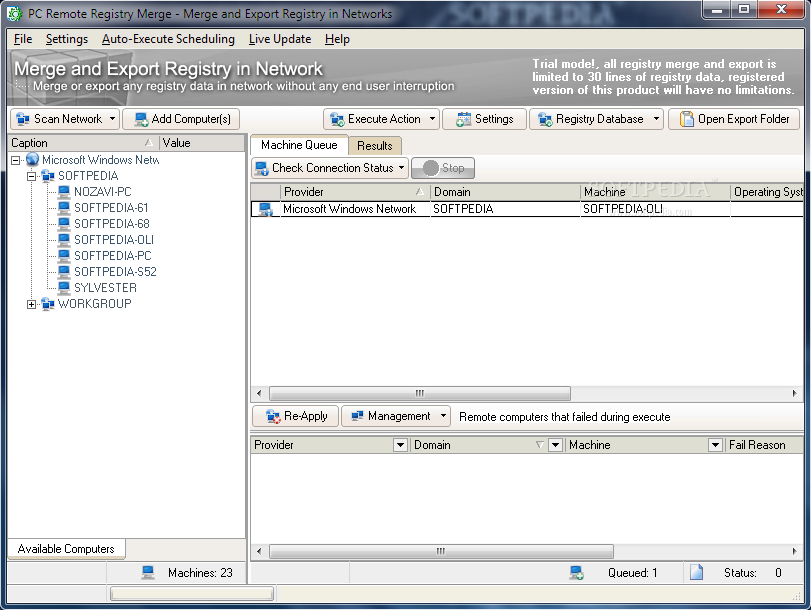
Task: Click the Scan Network computer icon
Action: 23,119
